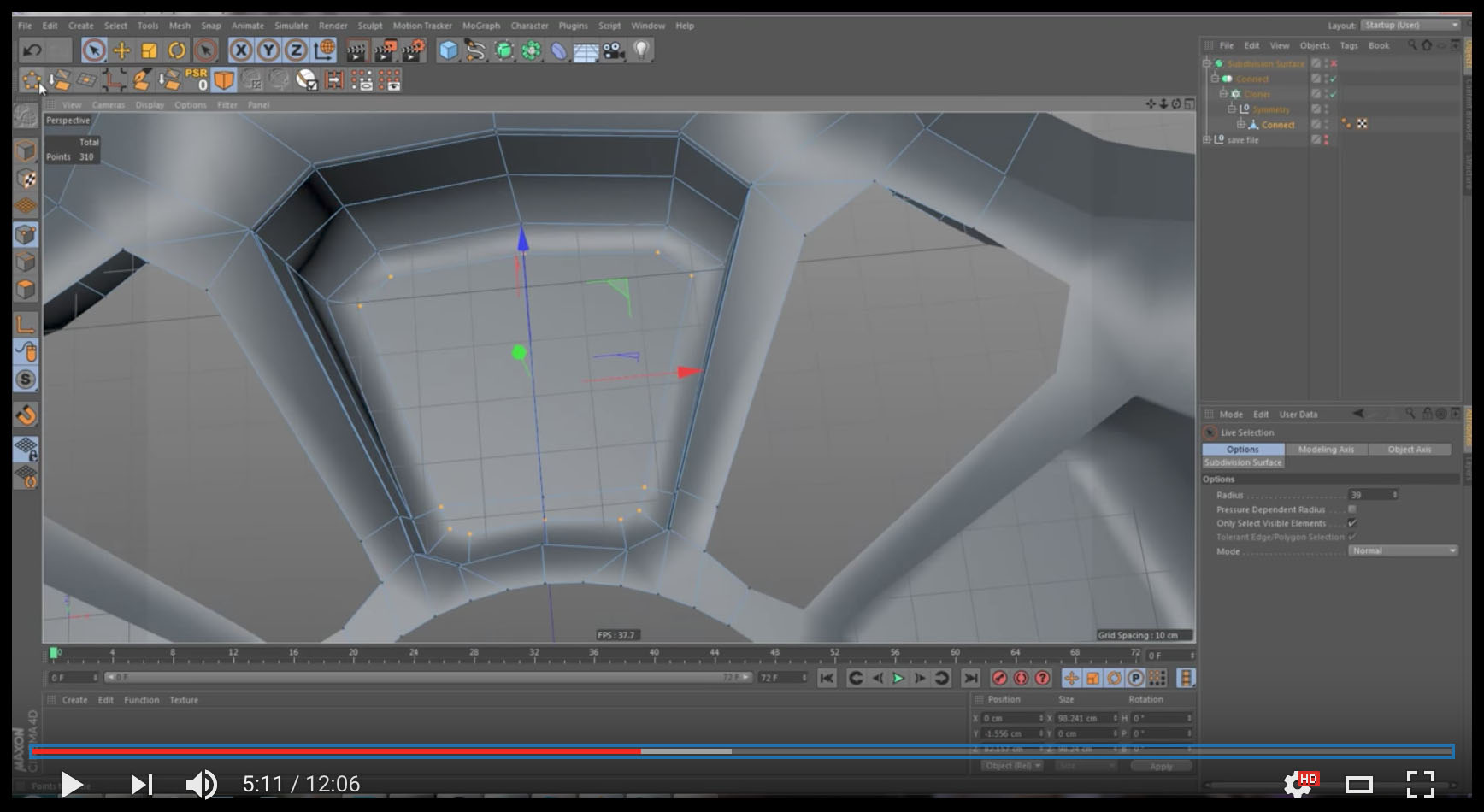
Task: Toggle Only Select Visible Elements checkbox
Action: (1352, 523)
